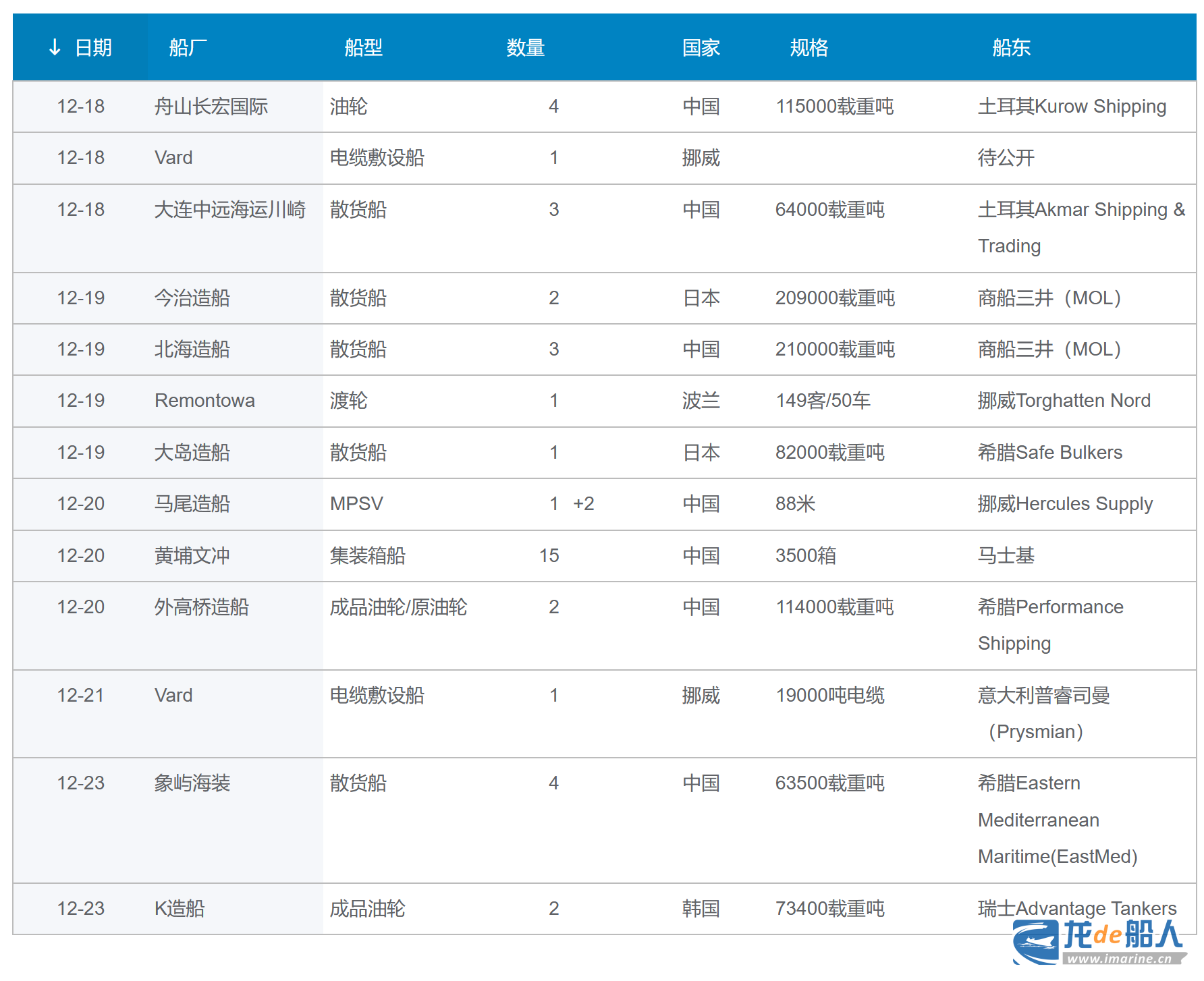Viewport: 1204px width, 981px height.
Task: Click the sort arrow beside 日期 header
Action: pos(55,47)
